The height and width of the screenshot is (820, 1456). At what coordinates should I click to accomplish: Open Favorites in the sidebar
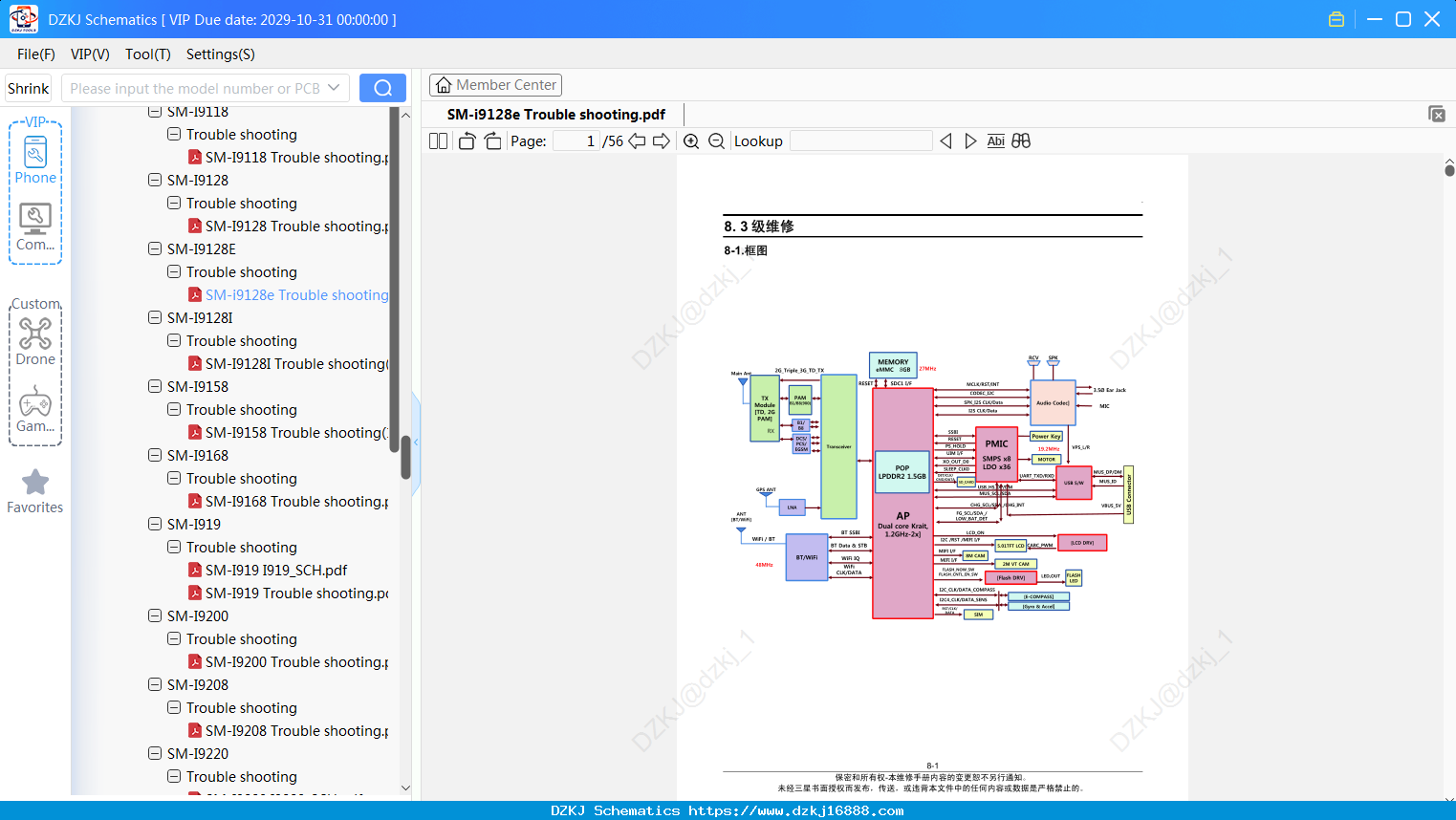pos(35,492)
